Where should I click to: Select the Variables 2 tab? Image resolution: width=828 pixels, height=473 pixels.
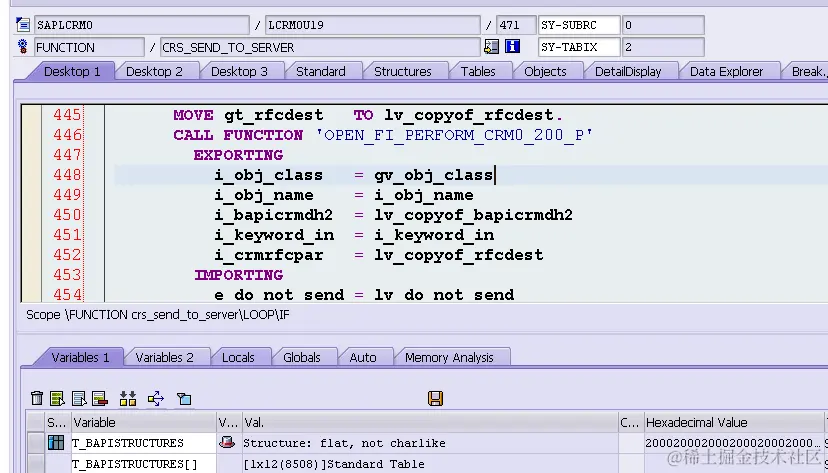tap(164, 357)
